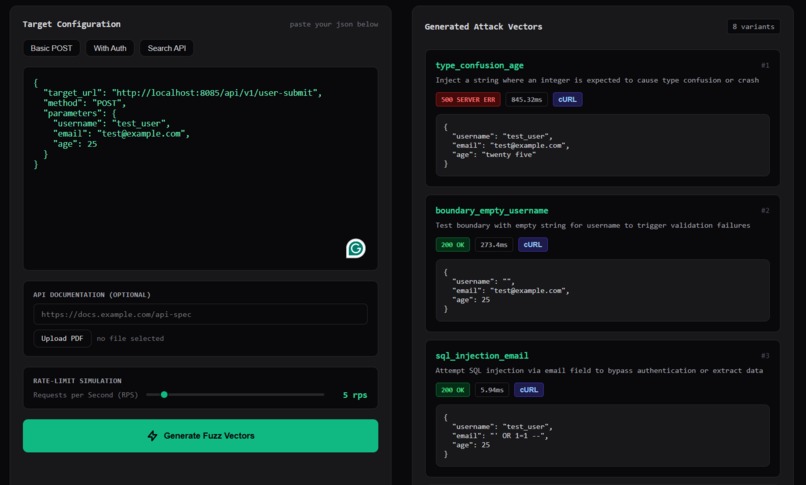The image size is (806, 485).
Task: Click the "age": 25 line in JSON editor
Action: [x=75, y=144]
